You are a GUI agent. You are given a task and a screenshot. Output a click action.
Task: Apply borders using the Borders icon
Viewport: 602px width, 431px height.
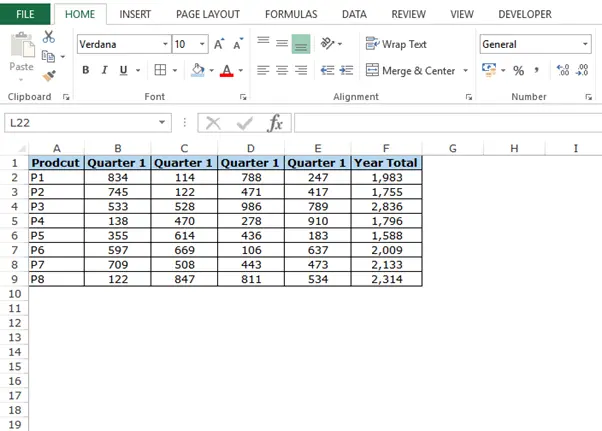[x=160, y=70]
